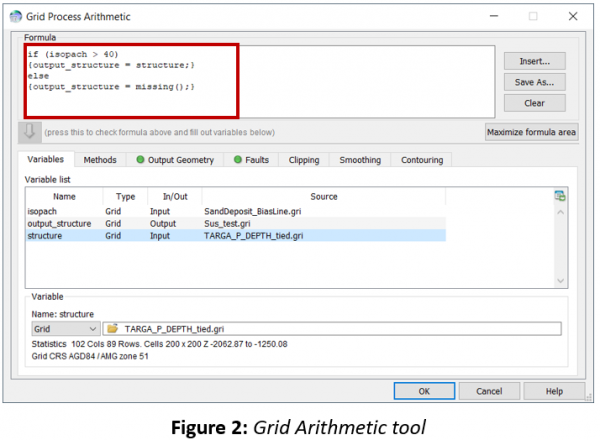Open the Output Geometry tab
This screenshot has height=440, width=600.
(x=175, y=160)
